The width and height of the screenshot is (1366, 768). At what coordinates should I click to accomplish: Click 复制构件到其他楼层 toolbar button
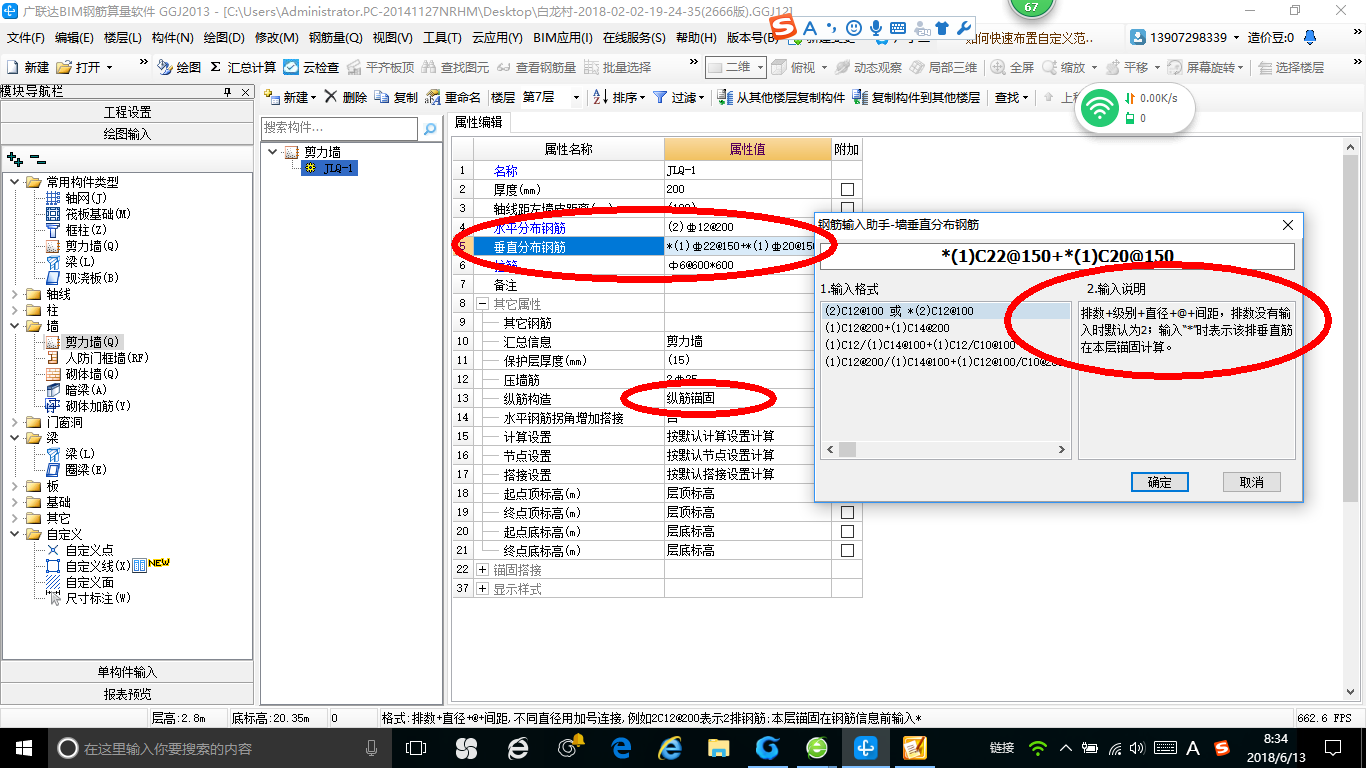click(917, 98)
